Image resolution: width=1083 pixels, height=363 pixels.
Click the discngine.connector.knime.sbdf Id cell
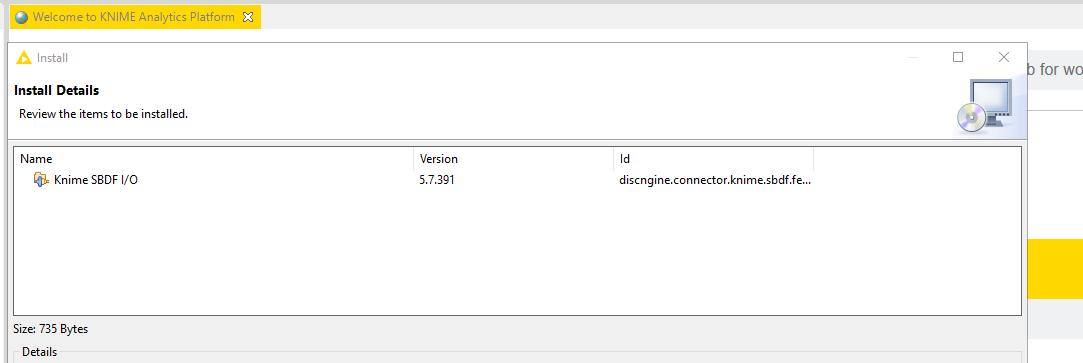point(713,180)
